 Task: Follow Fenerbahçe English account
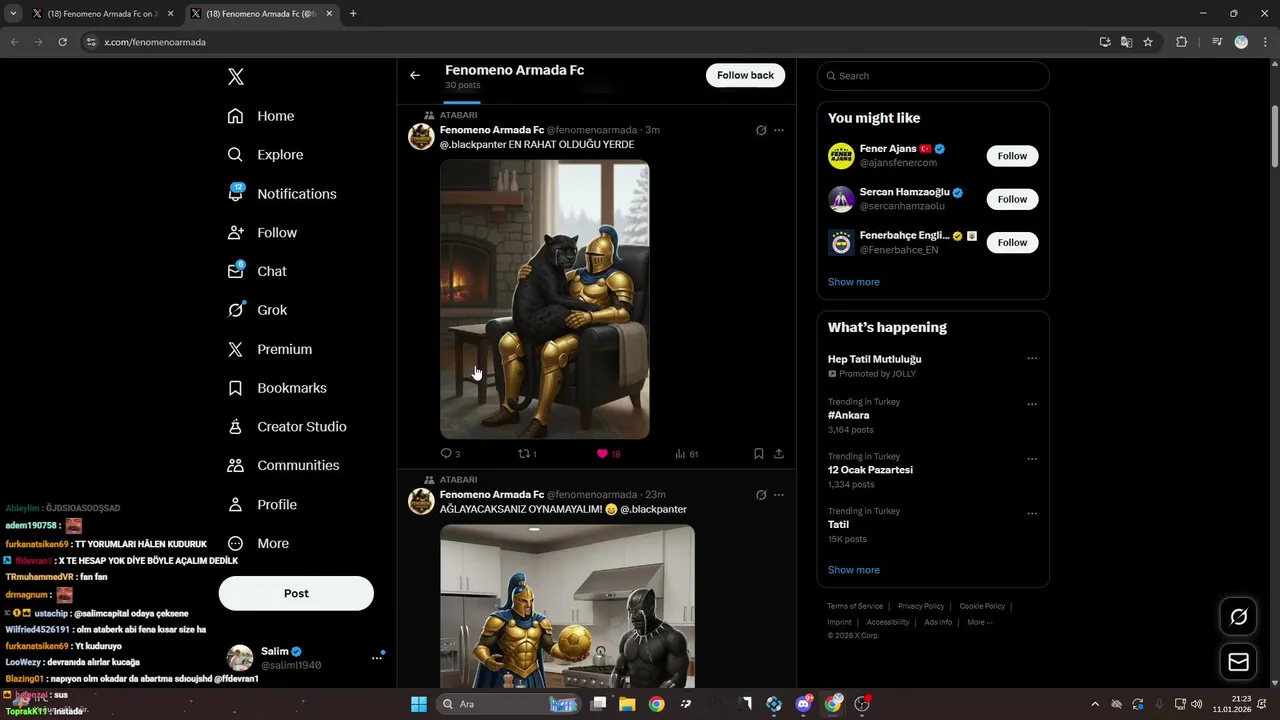pos(1012,242)
